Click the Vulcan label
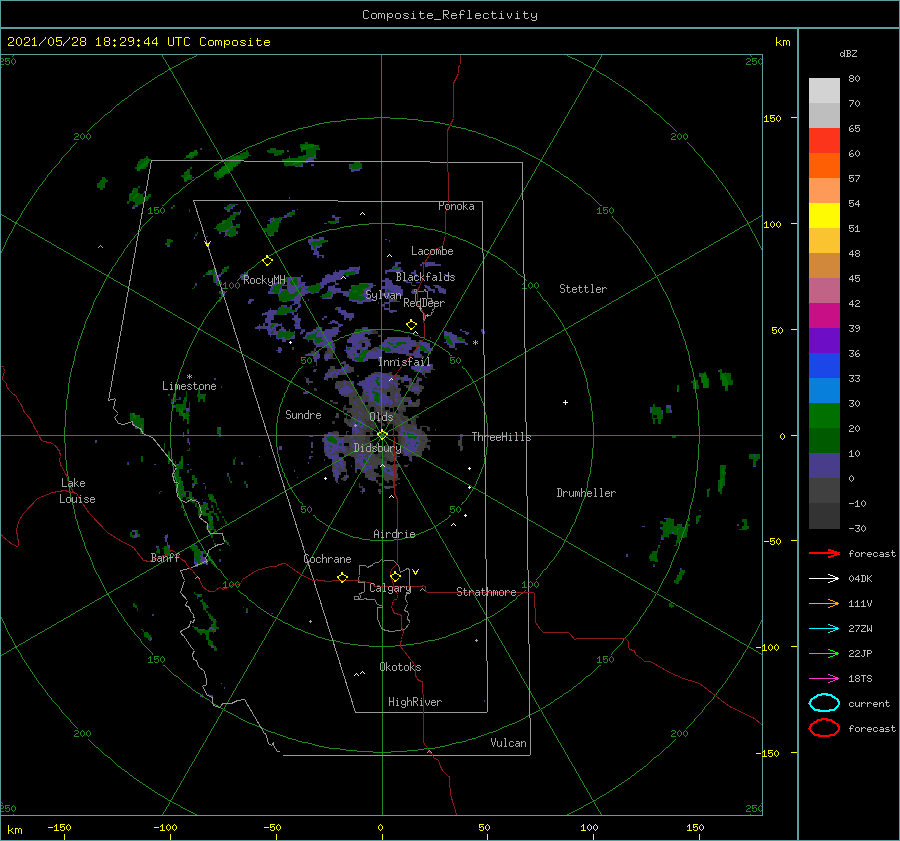Screen dimensions: 900x841 508,743
